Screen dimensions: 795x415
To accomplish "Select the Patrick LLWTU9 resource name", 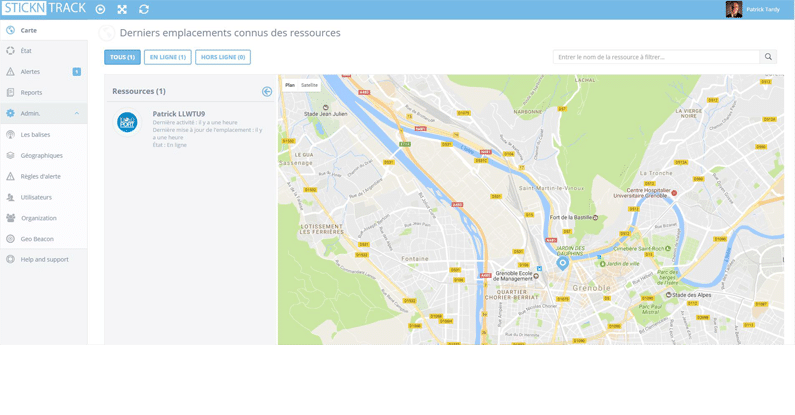I will pyautogui.click(x=179, y=114).
